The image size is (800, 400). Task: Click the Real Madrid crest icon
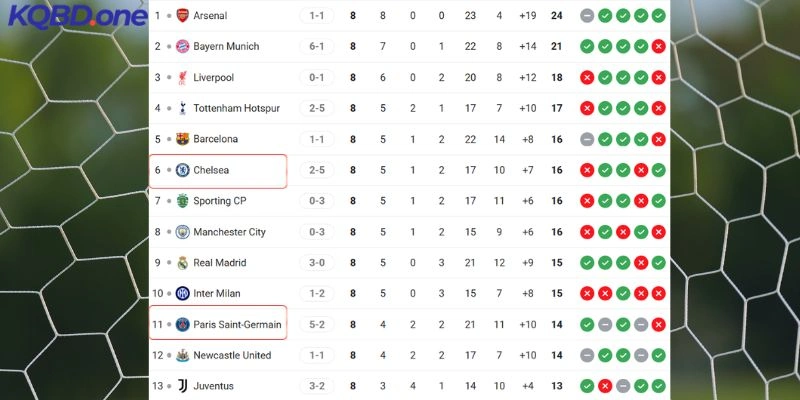point(182,263)
